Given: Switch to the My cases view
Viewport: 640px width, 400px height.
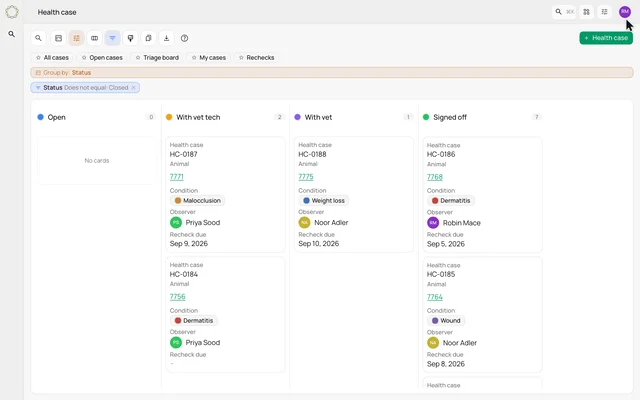Looking at the screenshot, I should (209, 58).
